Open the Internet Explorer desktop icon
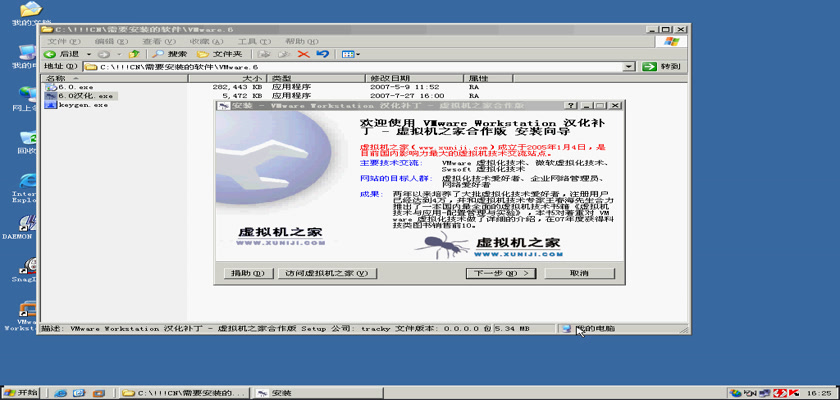This screenshot has height=400, width=840. (27, 188)
